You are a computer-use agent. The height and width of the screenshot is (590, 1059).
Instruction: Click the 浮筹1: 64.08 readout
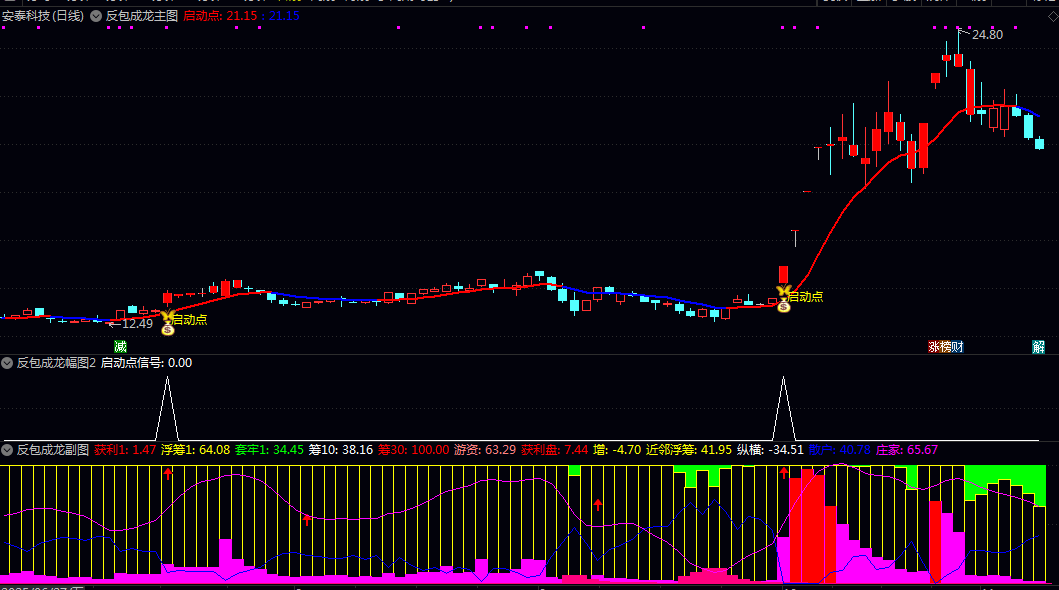click(x=195, y=450)
